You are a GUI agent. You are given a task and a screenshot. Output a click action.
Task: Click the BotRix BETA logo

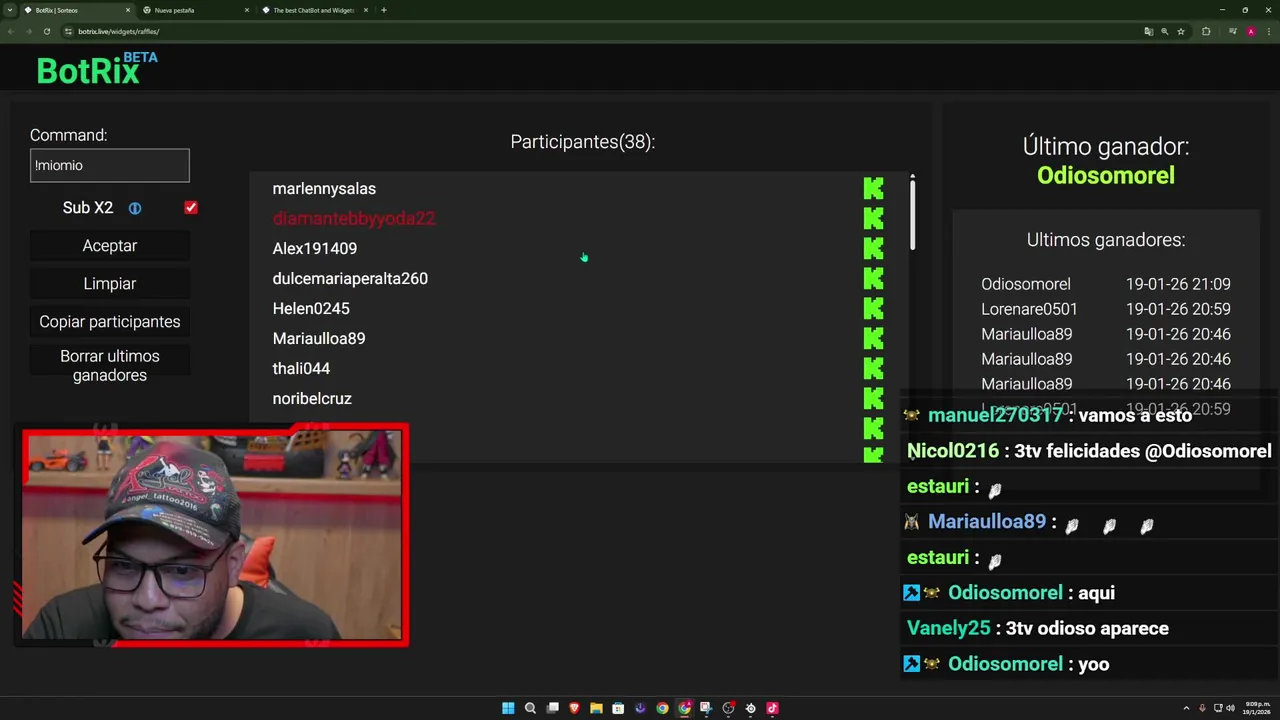97,69
